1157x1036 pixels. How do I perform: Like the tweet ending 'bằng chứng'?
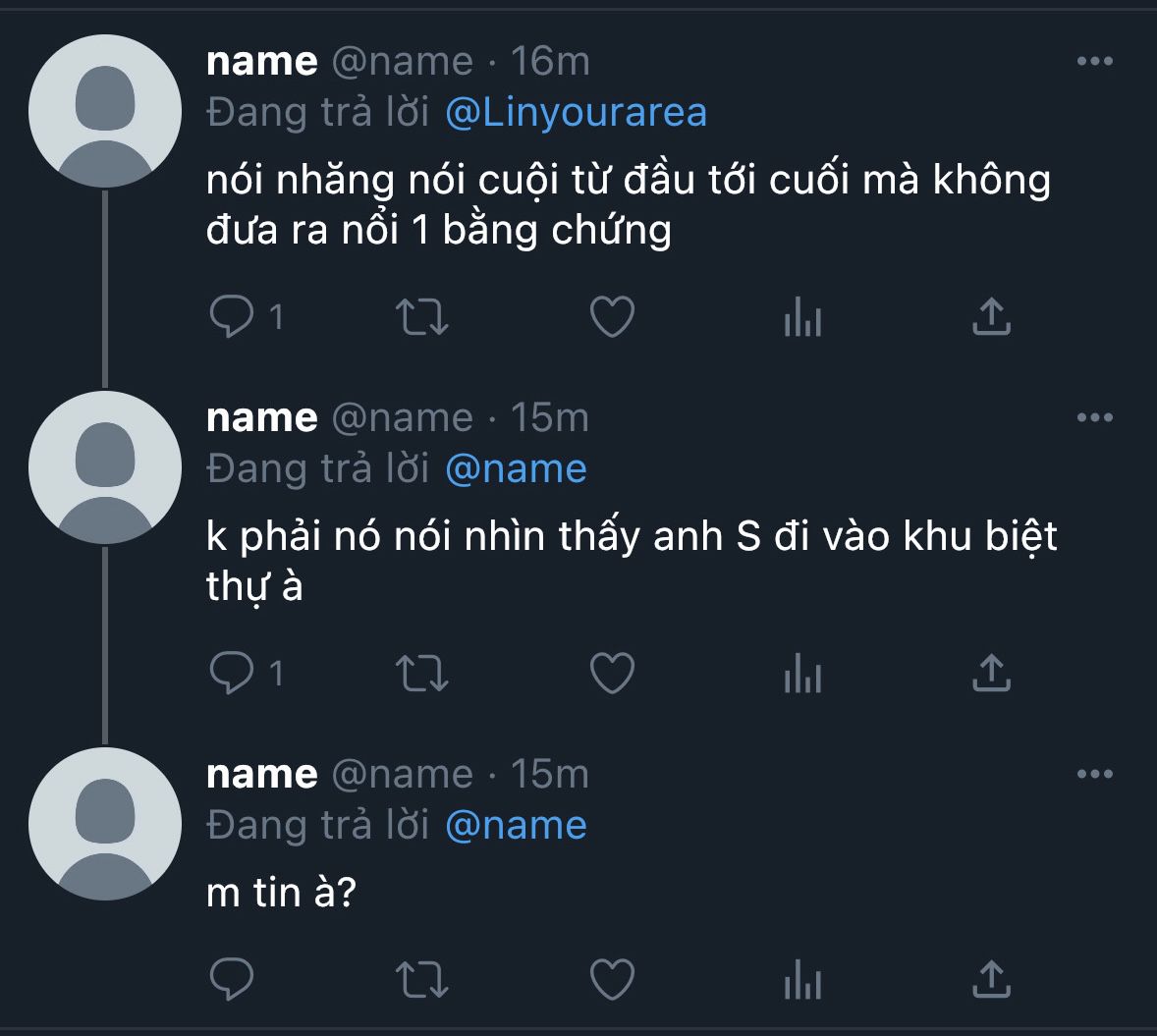612,316
